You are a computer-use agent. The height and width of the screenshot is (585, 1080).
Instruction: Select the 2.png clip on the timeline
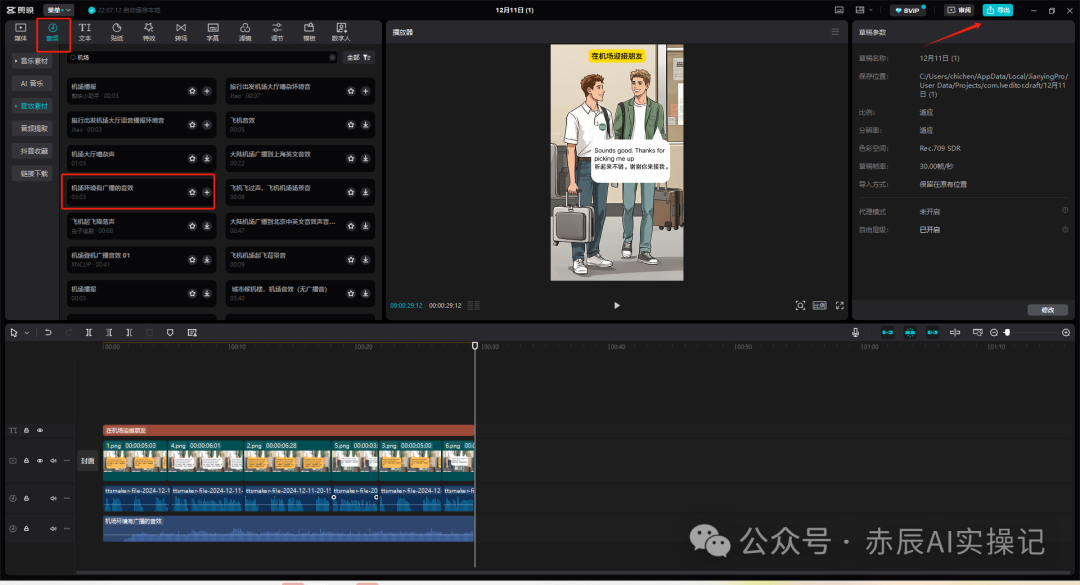[287, 460]
